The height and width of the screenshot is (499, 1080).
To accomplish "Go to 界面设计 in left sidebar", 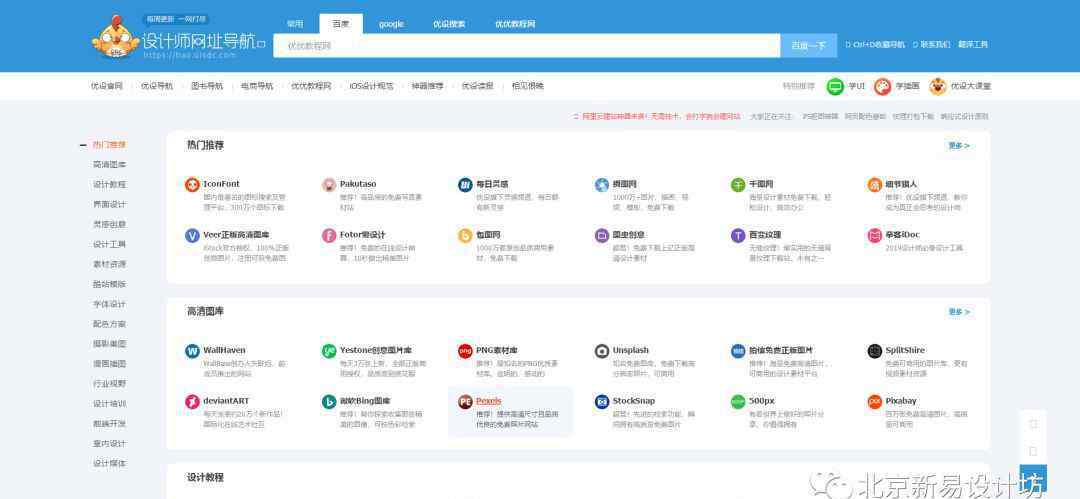I will click(110, 205).
